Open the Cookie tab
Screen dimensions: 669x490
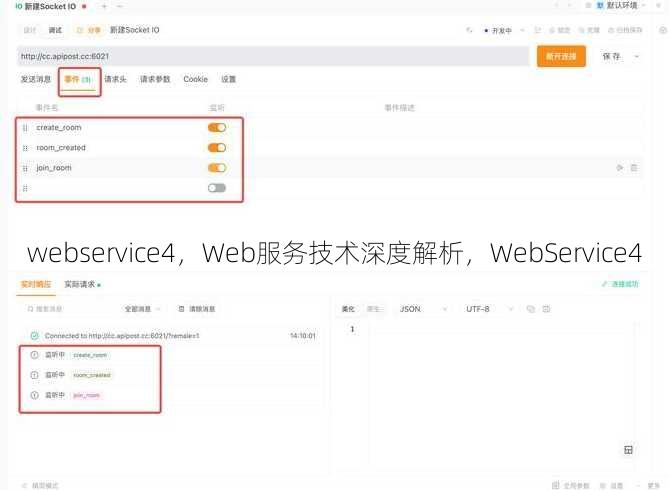195,79
